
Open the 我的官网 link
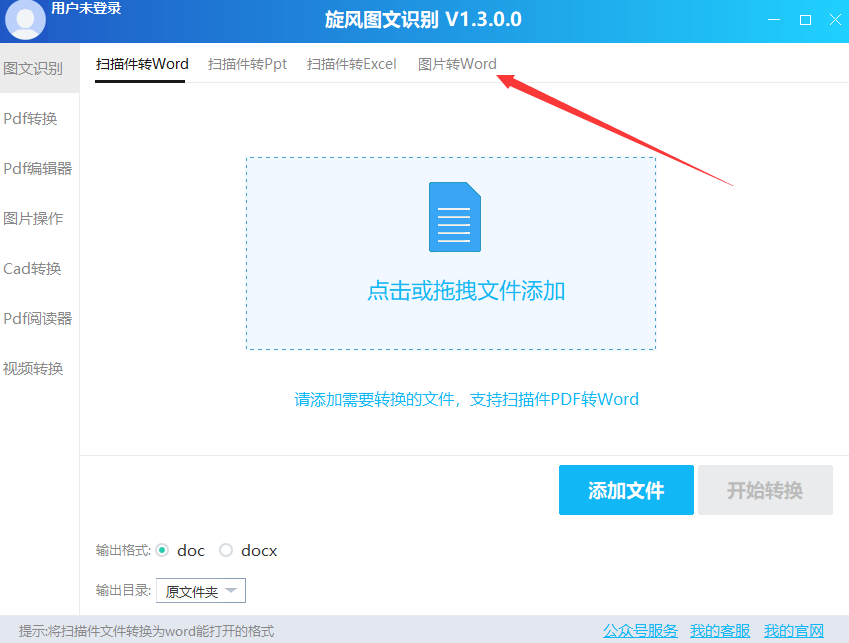point(794,631)
